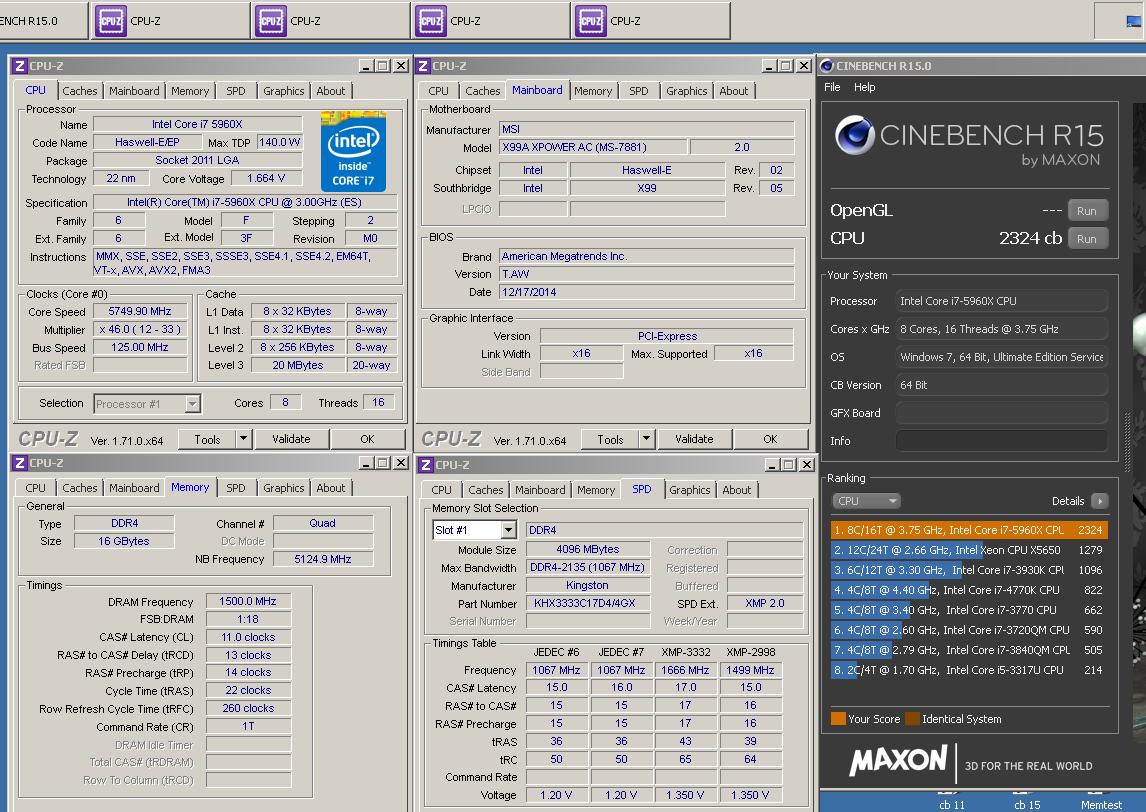
Task: Click the Tools button in the Mainboard window
Action: tap(610, 439)
